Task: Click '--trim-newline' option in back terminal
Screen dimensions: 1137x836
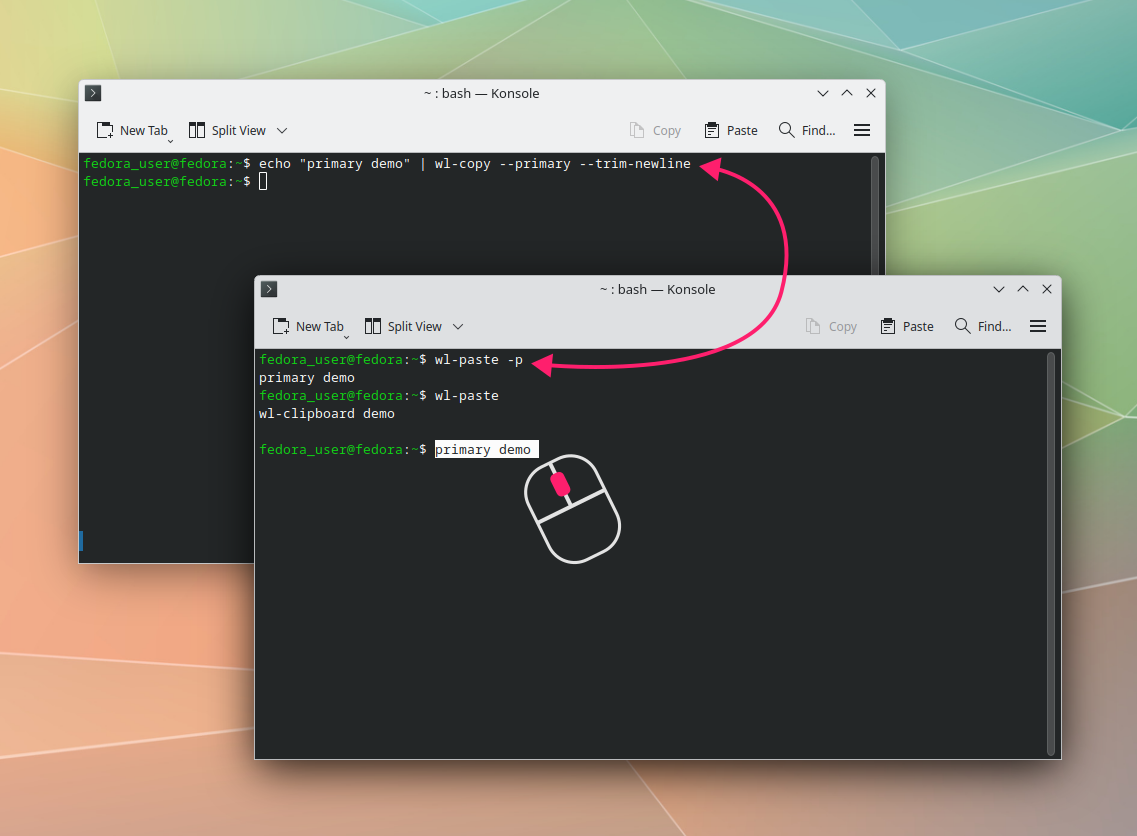Action: point(634,164)
